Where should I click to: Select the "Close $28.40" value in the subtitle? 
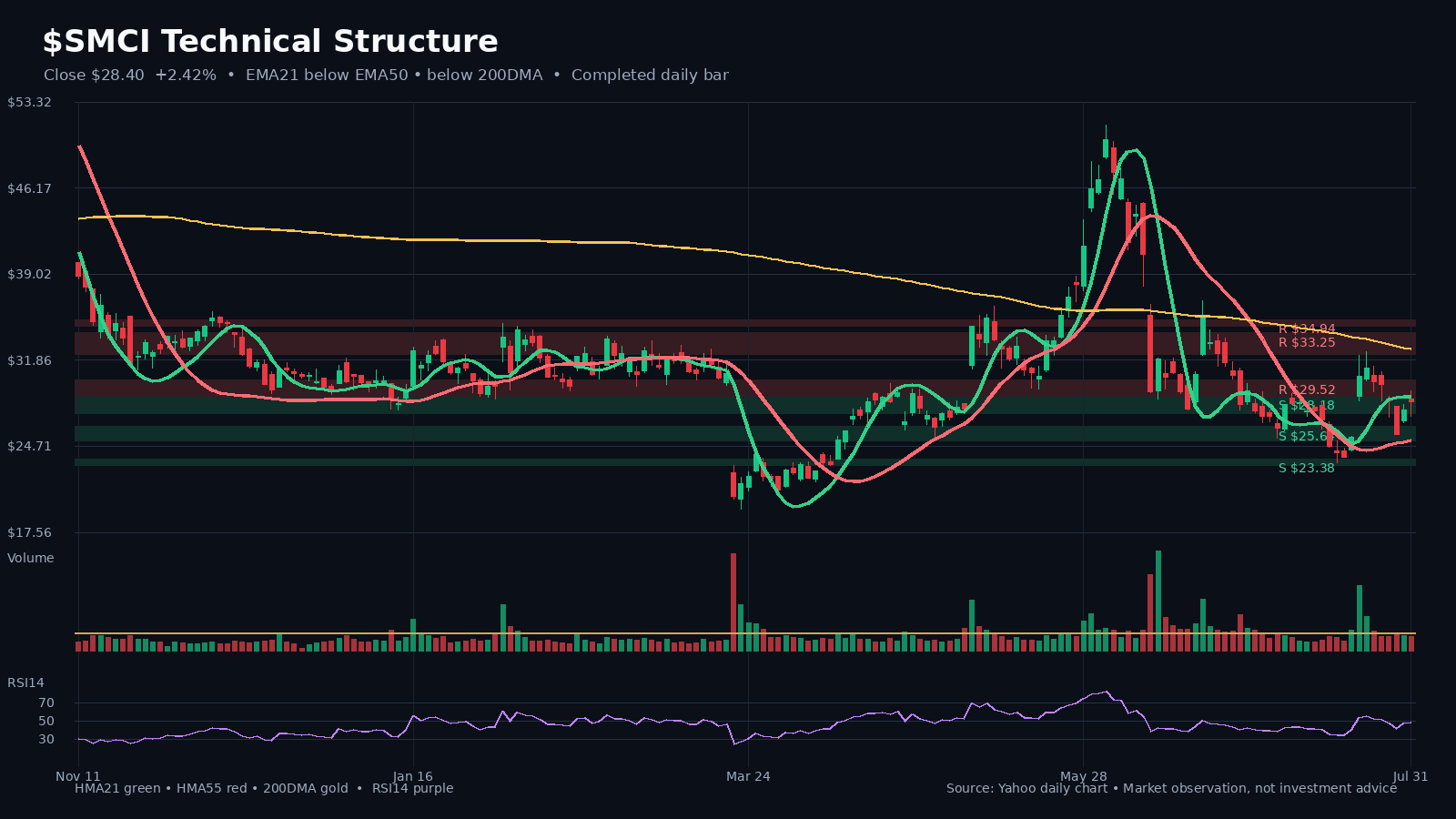[94, 76]
